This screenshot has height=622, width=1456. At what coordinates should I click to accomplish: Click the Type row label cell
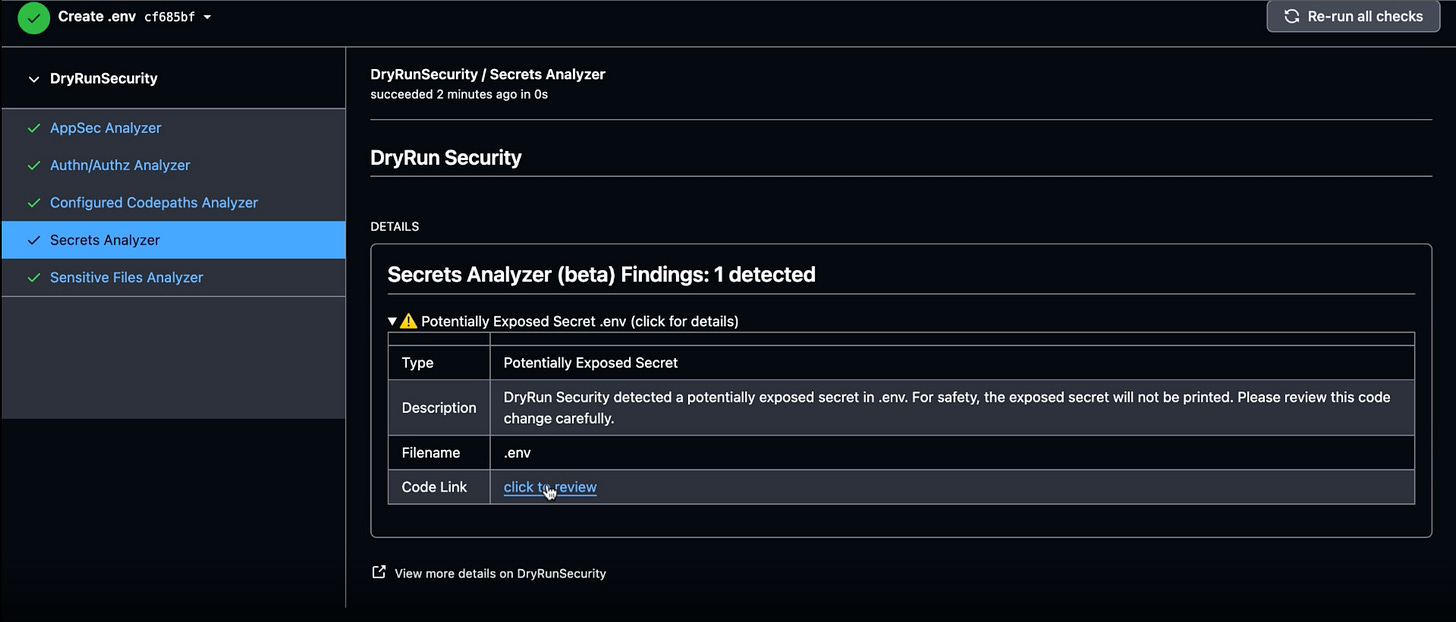[439, 363]
